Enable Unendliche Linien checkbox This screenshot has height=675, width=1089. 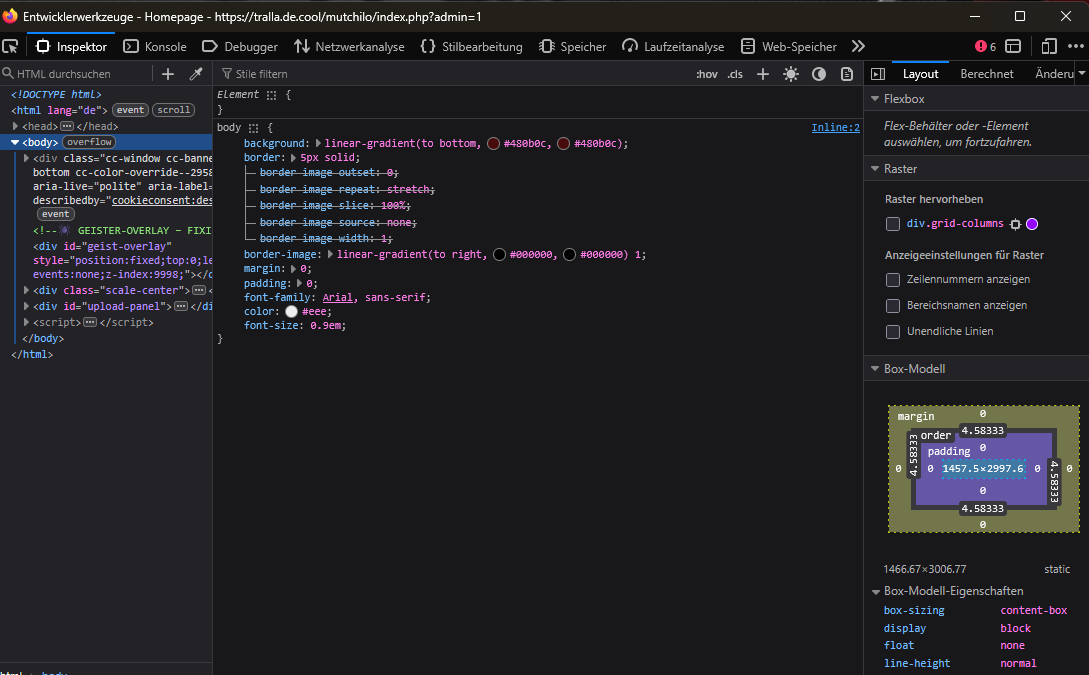pos(893,332)
